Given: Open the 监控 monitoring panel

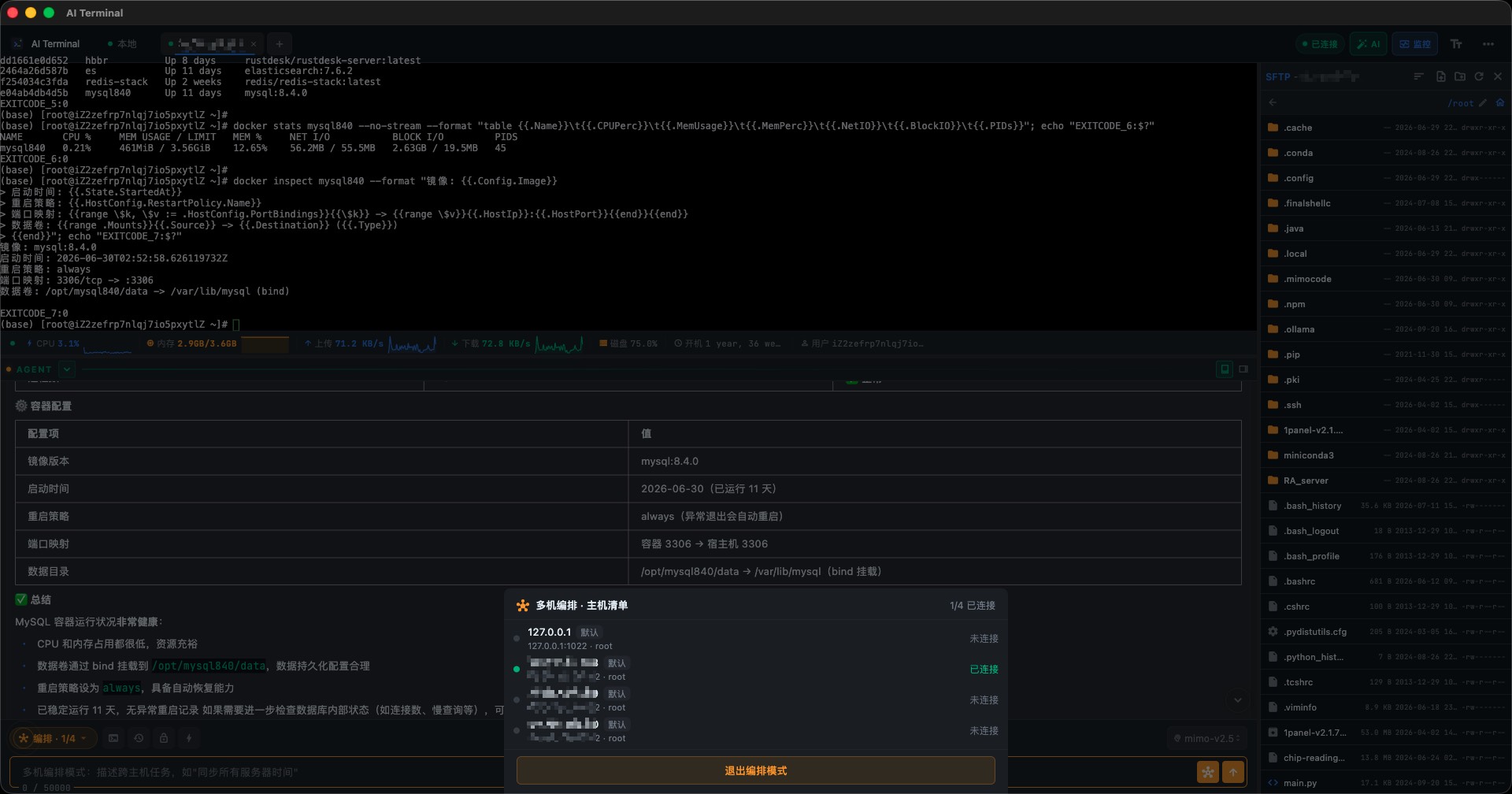Looking at the screenshot, I should coord(1414,44).
